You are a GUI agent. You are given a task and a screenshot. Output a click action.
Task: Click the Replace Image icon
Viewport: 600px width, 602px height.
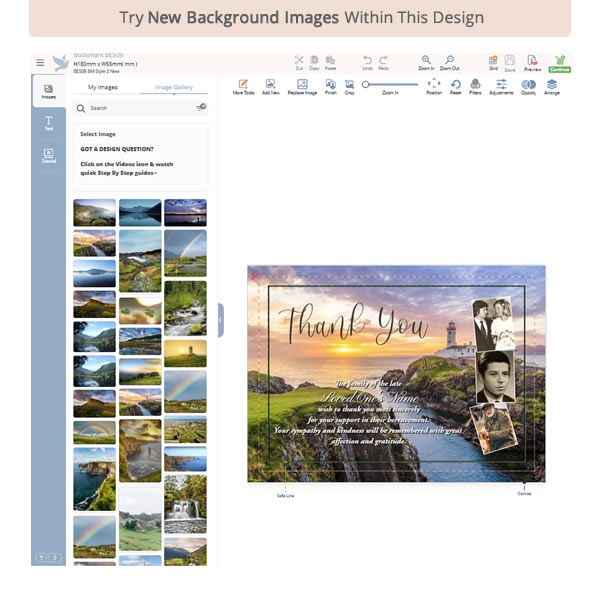(x=302, y=85)
